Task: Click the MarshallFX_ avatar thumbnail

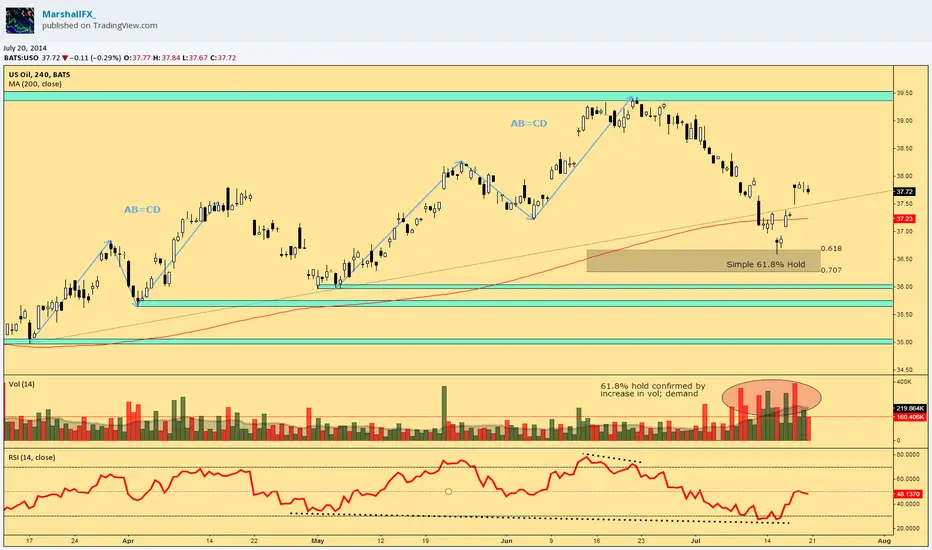Action: pos(20,20)
